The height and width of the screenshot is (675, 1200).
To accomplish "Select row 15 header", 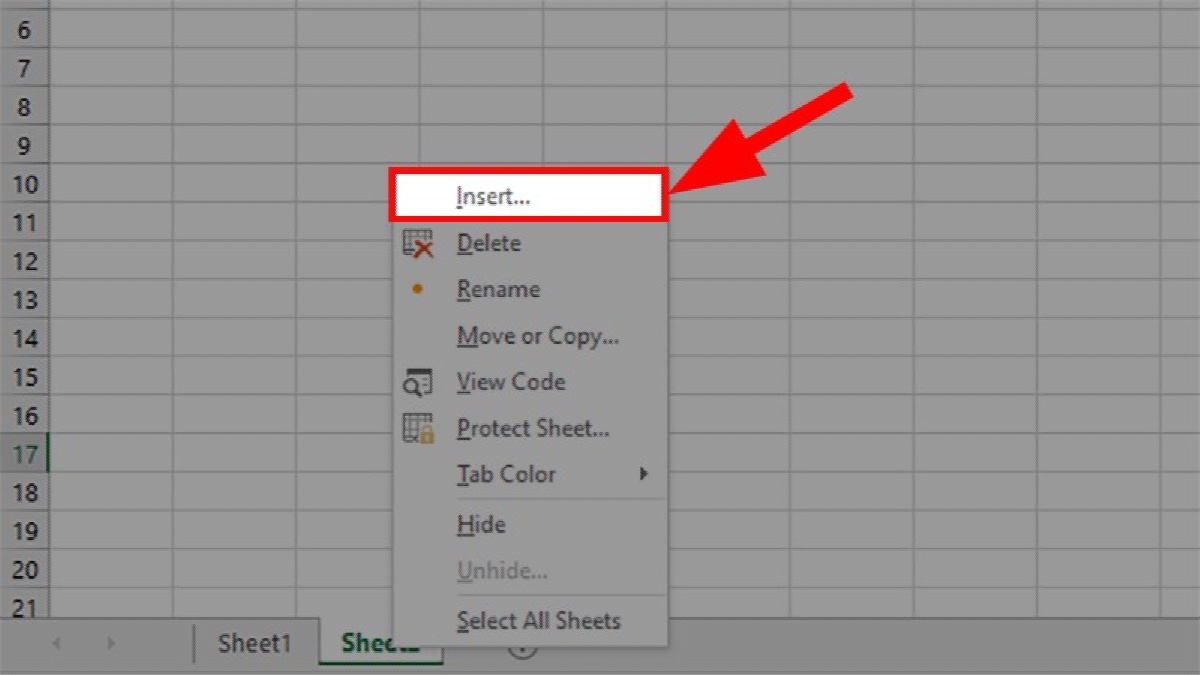I will click(x=24, y=377).
